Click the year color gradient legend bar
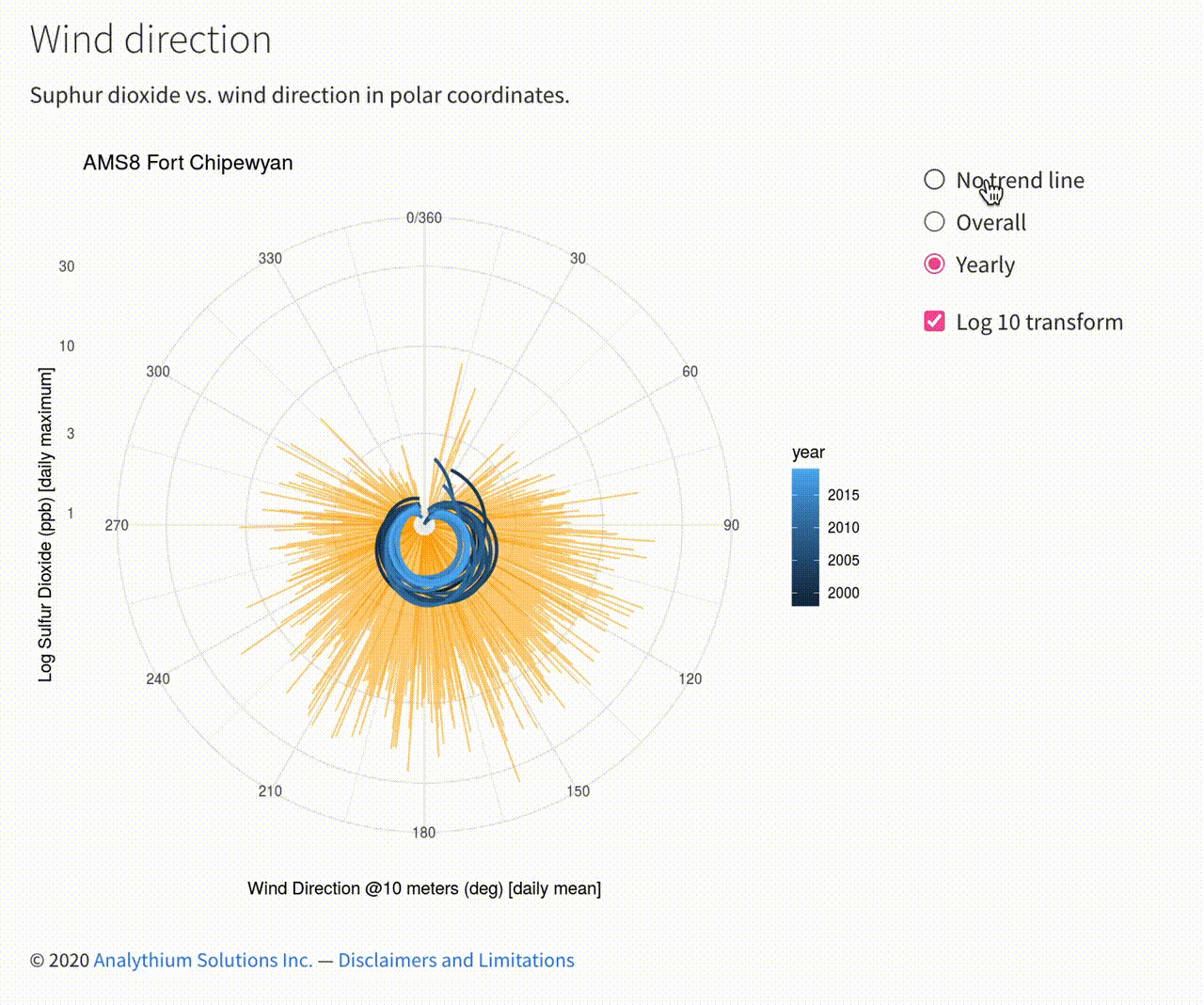 click(805, 537)
